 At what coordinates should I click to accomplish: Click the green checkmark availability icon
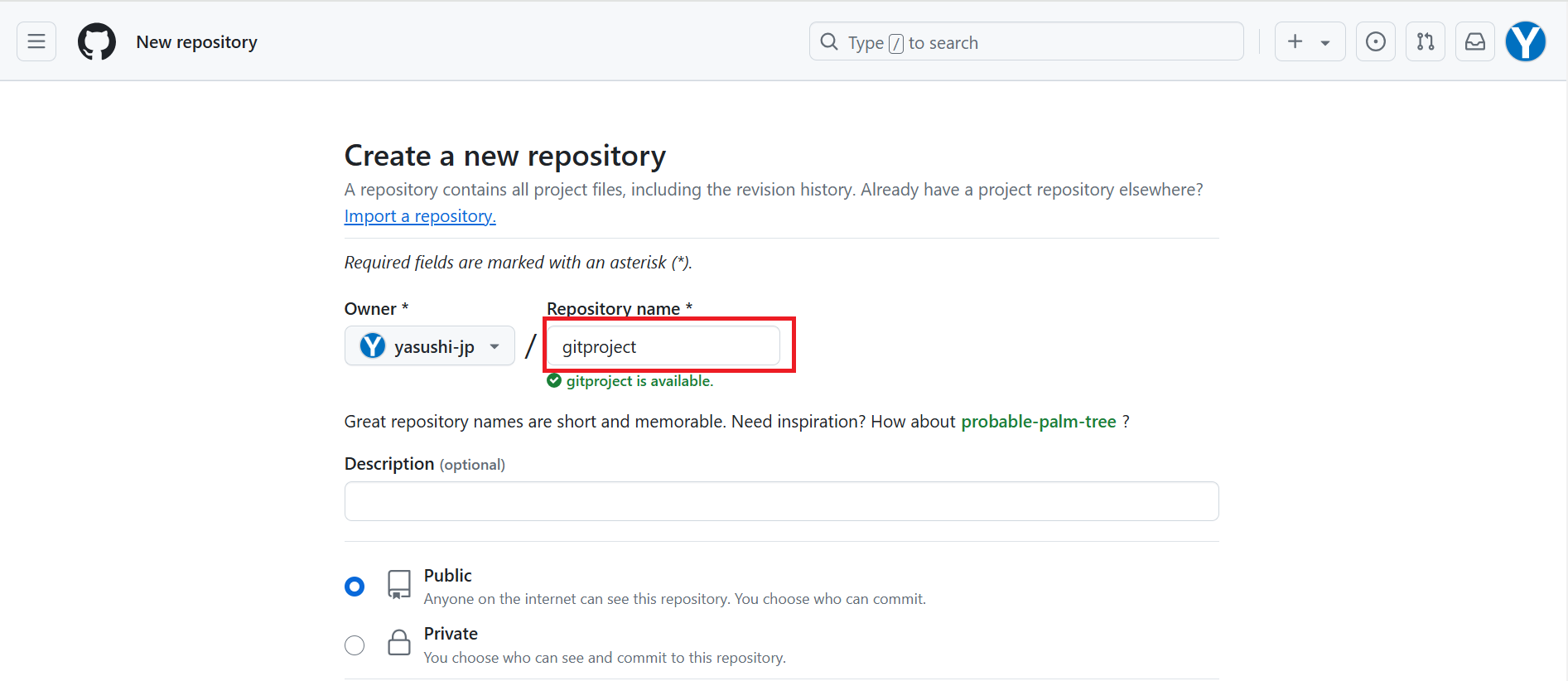pos(553,380)
